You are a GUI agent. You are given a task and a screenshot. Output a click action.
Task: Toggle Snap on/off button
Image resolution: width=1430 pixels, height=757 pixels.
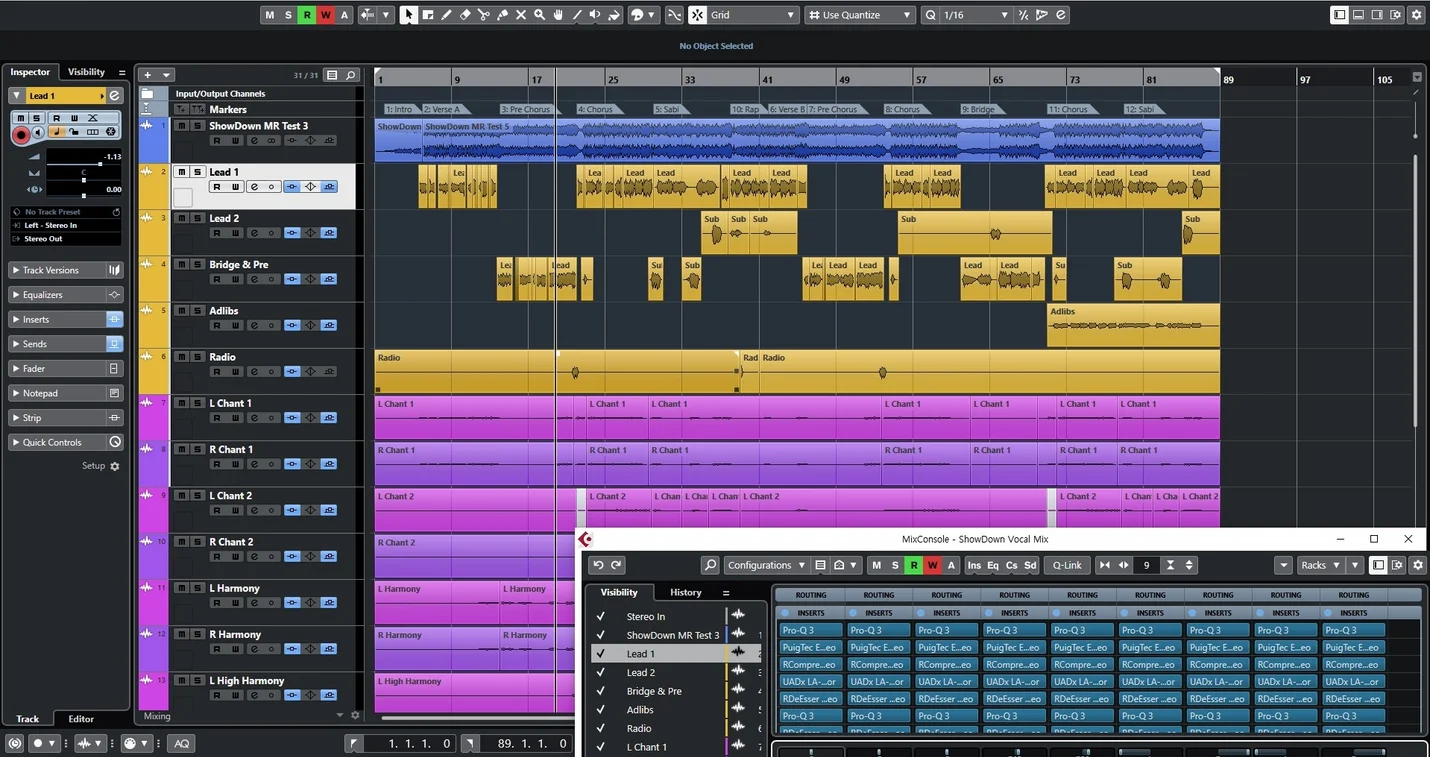pos(697,15)
